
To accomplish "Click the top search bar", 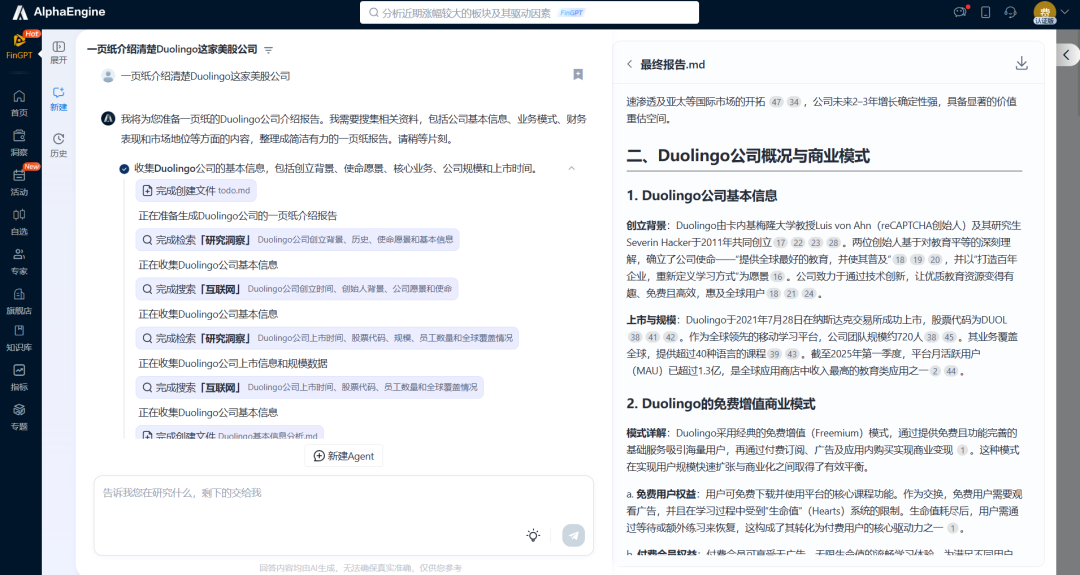I will [x=529, y=12].
